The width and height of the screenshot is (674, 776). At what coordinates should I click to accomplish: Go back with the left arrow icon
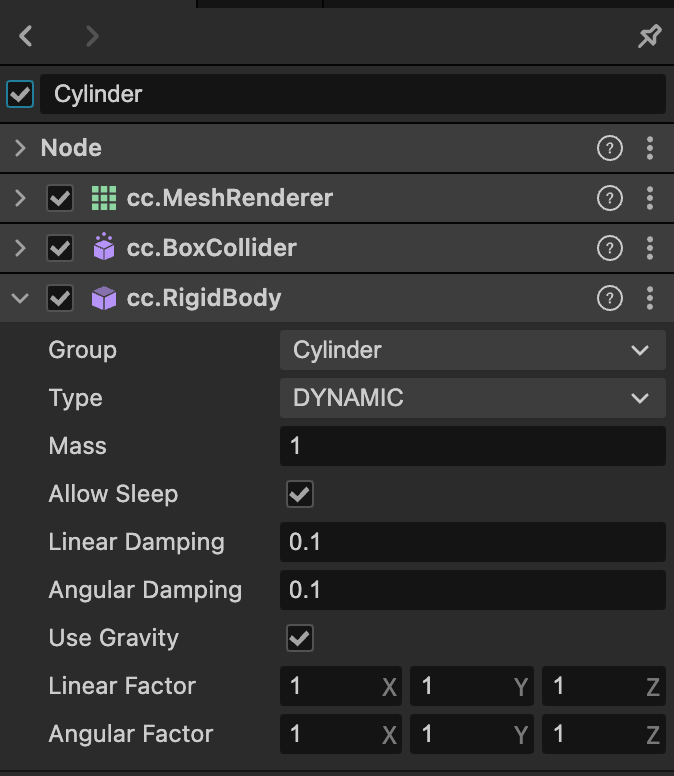[27, 37]
